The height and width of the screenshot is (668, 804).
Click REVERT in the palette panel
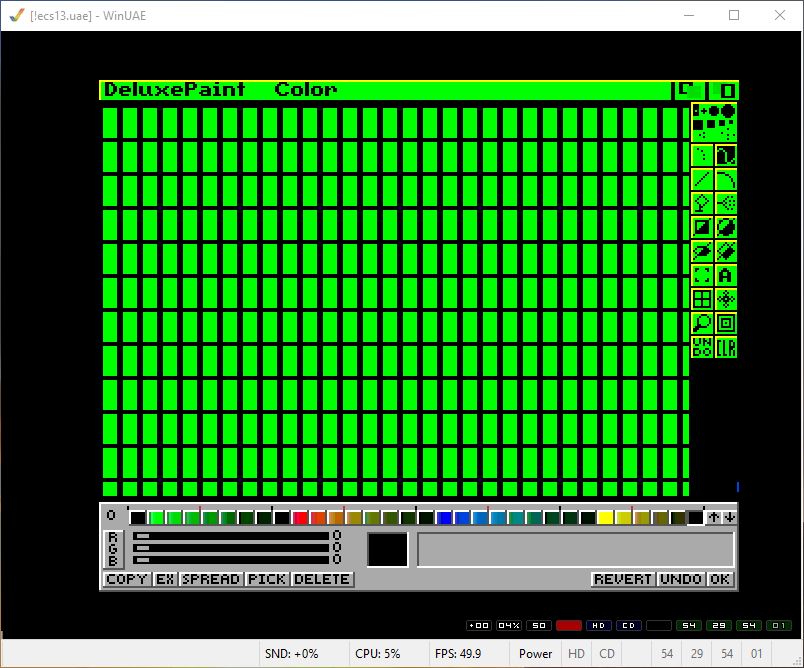pyautogui.click(x=623, y=579)
